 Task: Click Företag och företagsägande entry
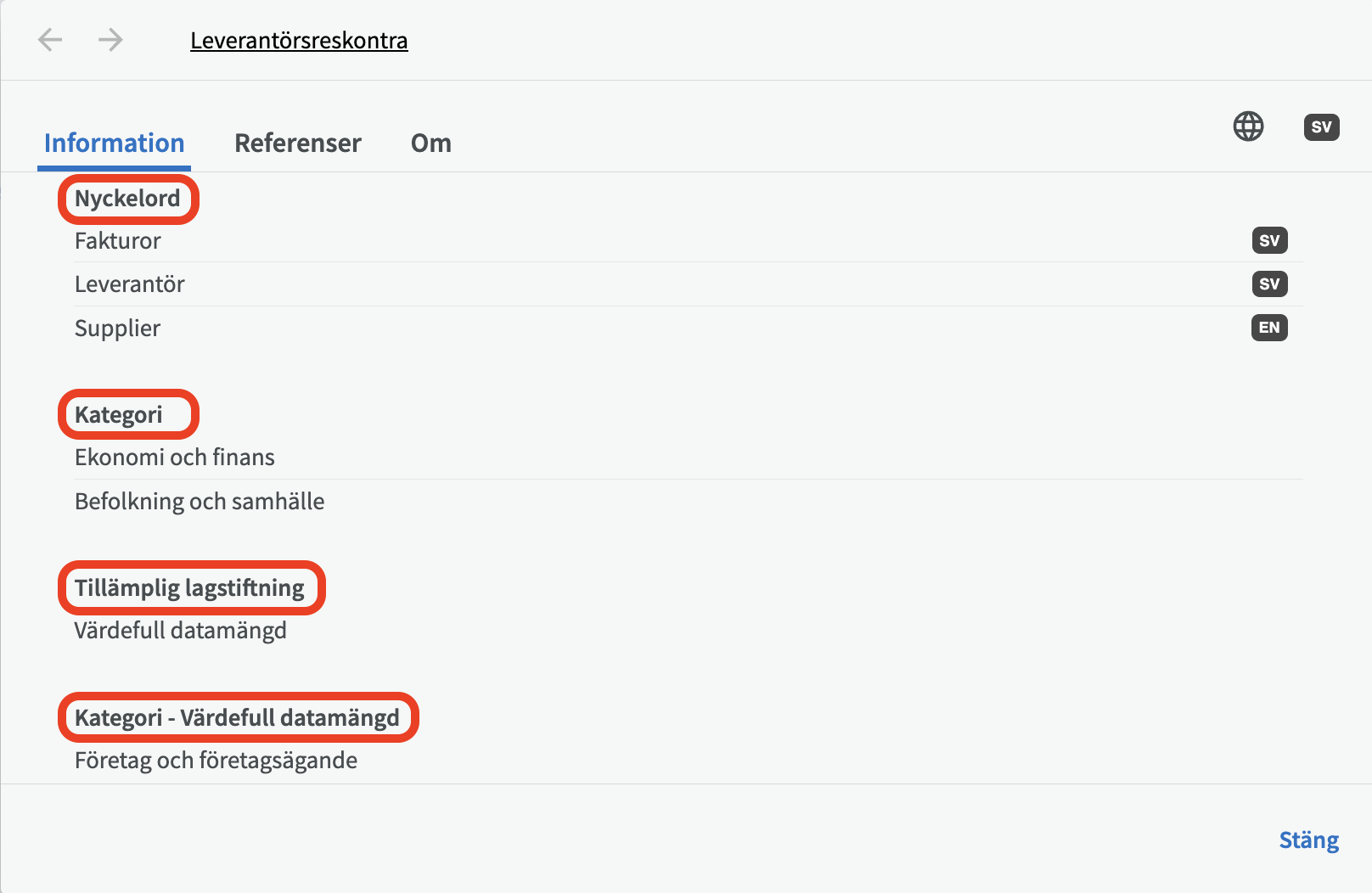[216, 761]
